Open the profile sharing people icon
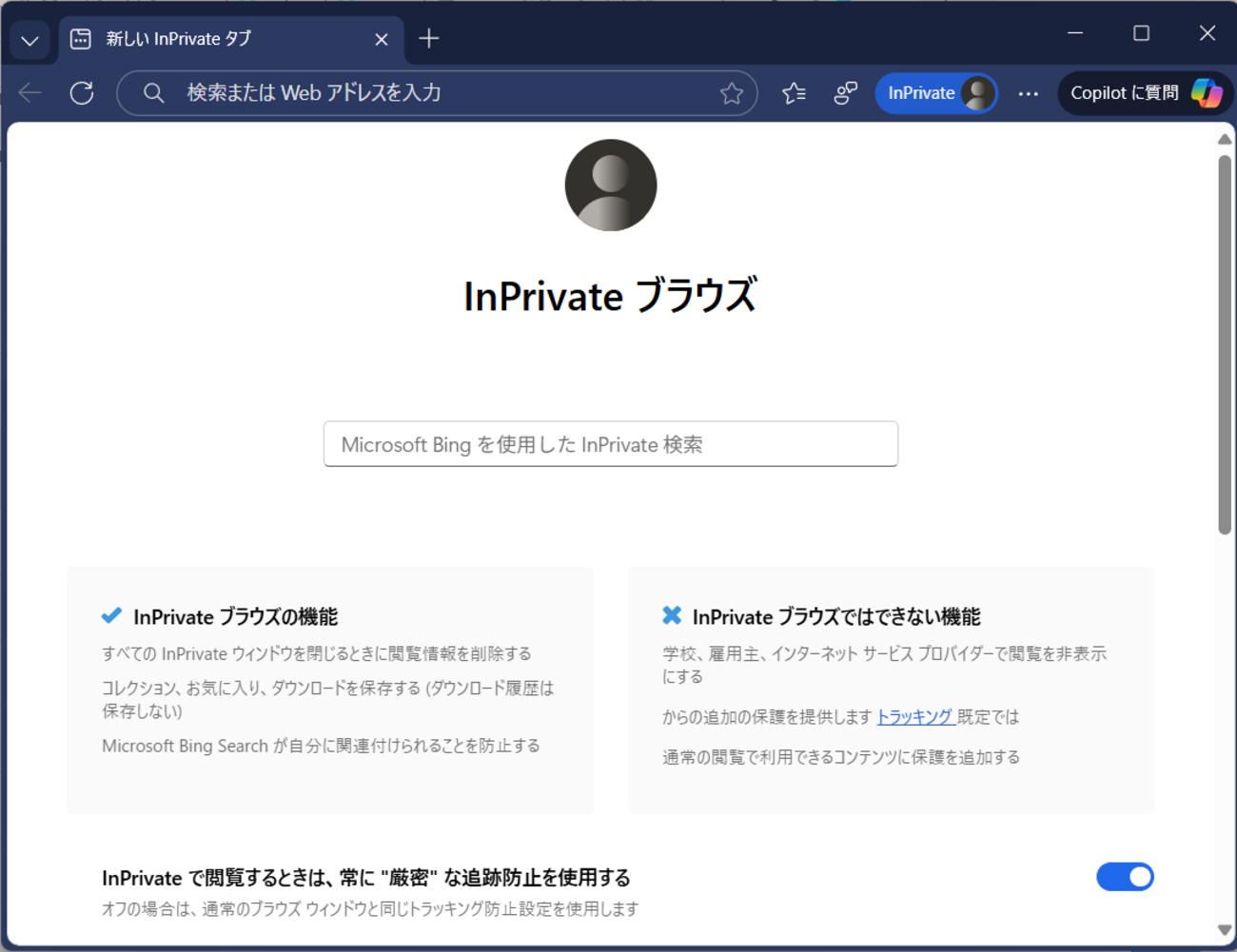The width and height of the screenshot is (1237, 952). point(845,93)
